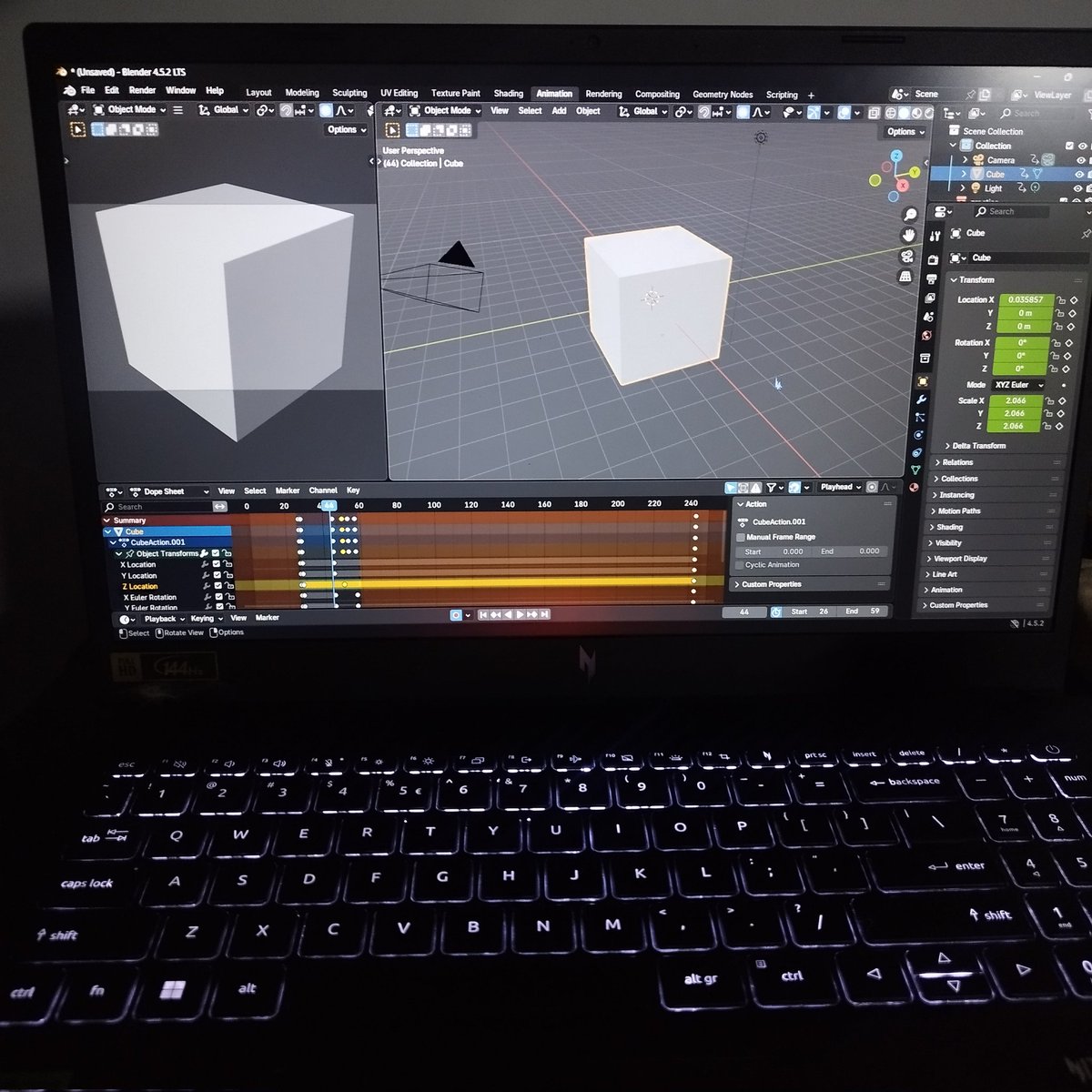1092x1092 pixels.
Task: Click use preview range clock icon
Action: 775,612
